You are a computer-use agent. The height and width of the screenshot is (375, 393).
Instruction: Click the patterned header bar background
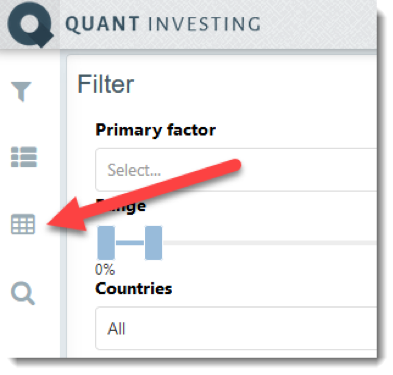(x=320, y=24)
